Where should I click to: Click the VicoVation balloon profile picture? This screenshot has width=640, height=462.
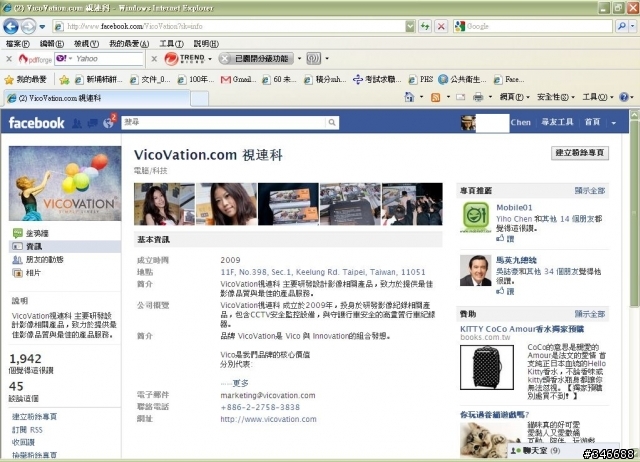[65, 183]
